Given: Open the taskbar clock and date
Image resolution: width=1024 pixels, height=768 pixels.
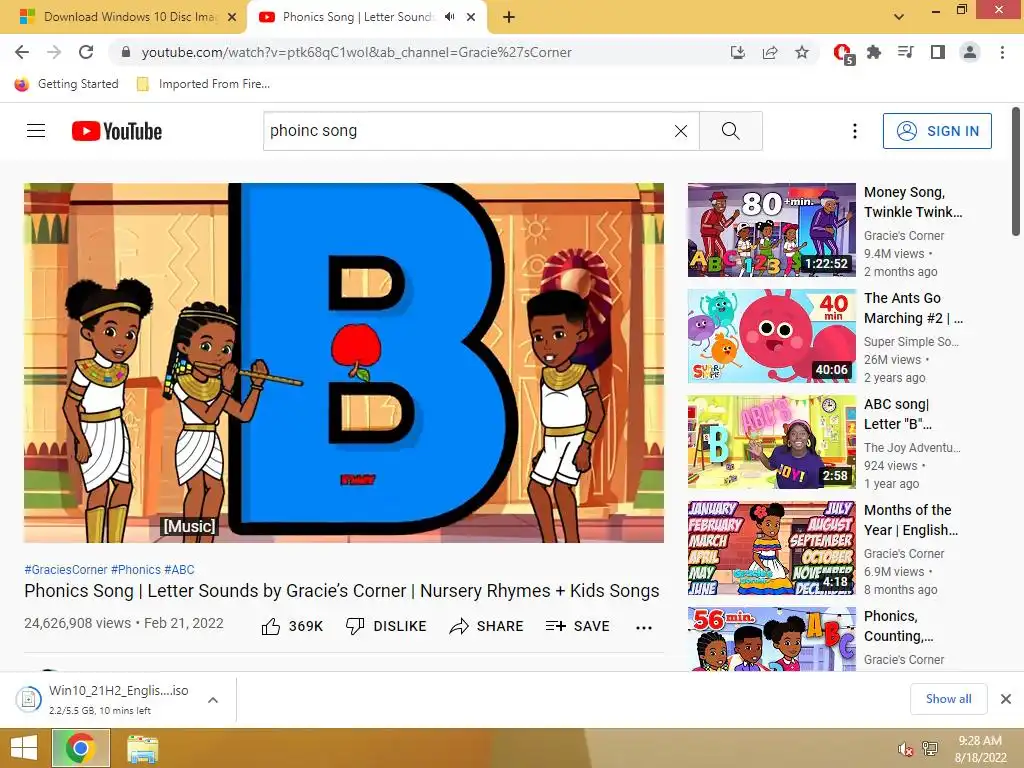Looking at the screenshot, I should [x=980, y=749].
